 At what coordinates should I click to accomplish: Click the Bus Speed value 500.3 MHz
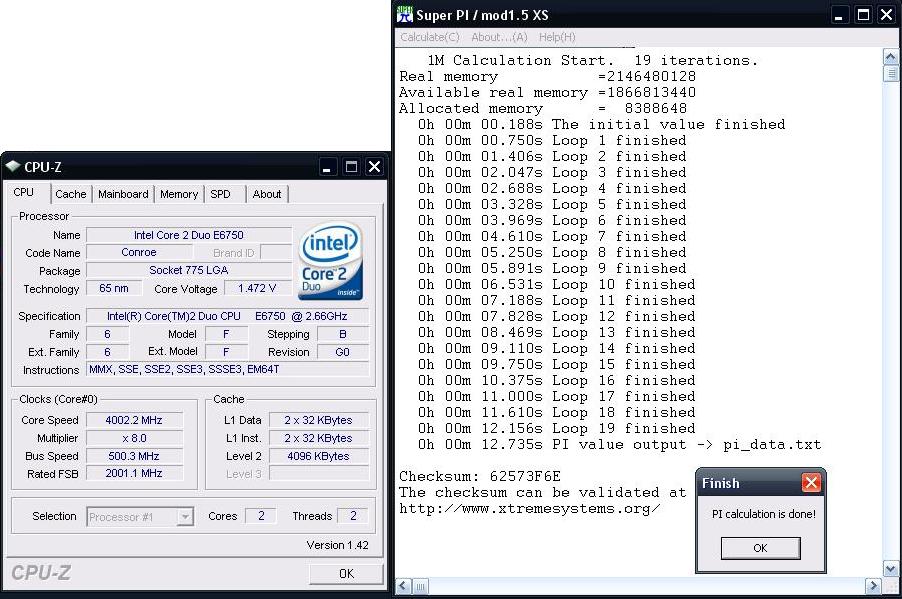[134, 456]
